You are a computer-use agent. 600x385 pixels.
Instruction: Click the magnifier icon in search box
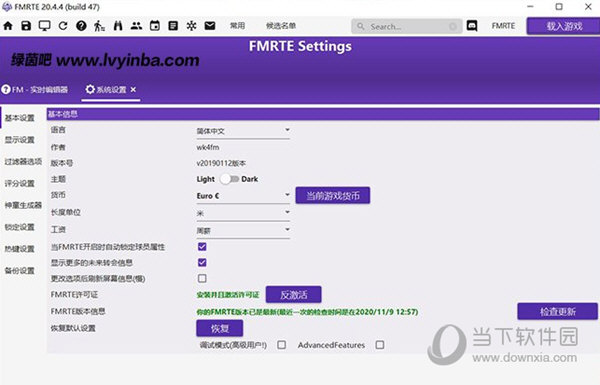(360, 26)
